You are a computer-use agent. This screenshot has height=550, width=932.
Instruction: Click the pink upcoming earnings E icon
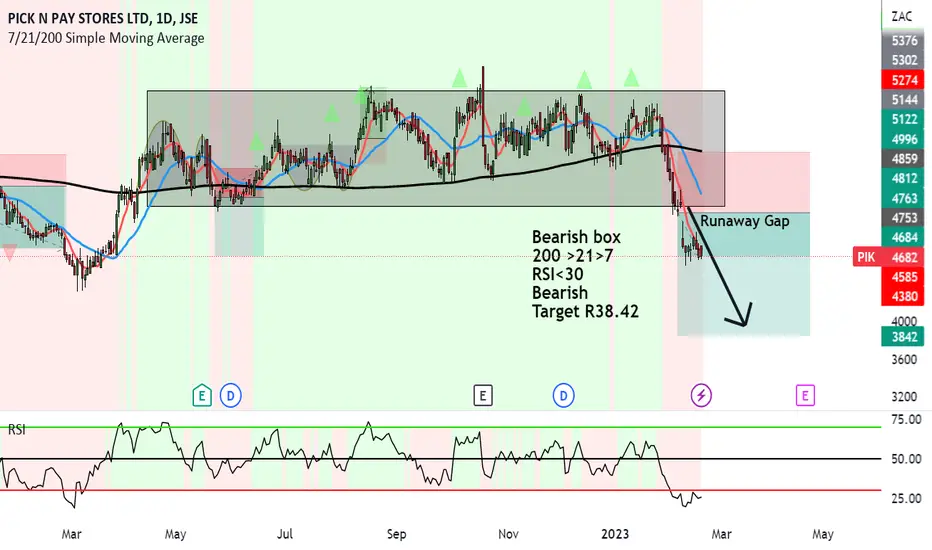tap(805, 395)
